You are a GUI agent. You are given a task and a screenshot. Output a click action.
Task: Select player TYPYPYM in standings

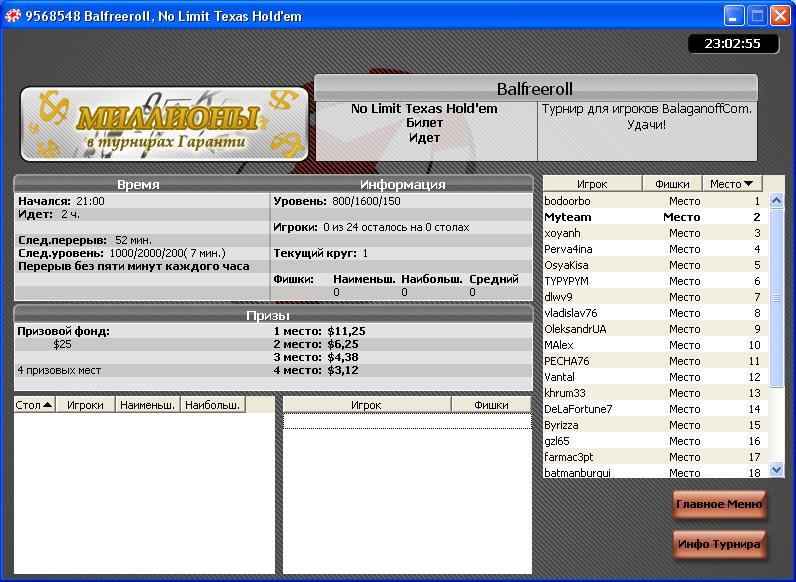[655, 281]
